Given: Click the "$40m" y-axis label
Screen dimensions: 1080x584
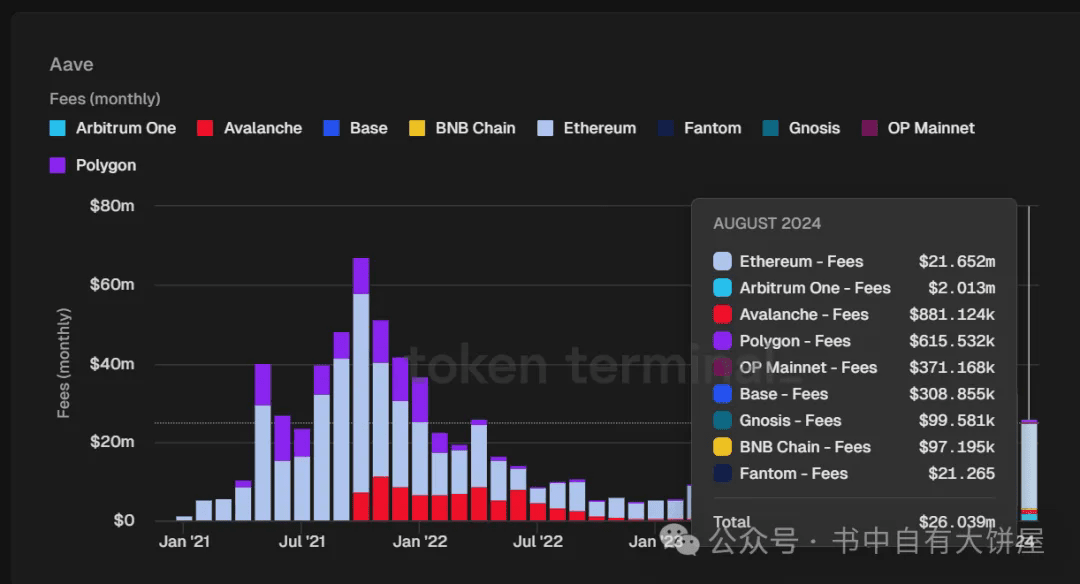Looking at the screenshot, I should [x=112, y=364].
